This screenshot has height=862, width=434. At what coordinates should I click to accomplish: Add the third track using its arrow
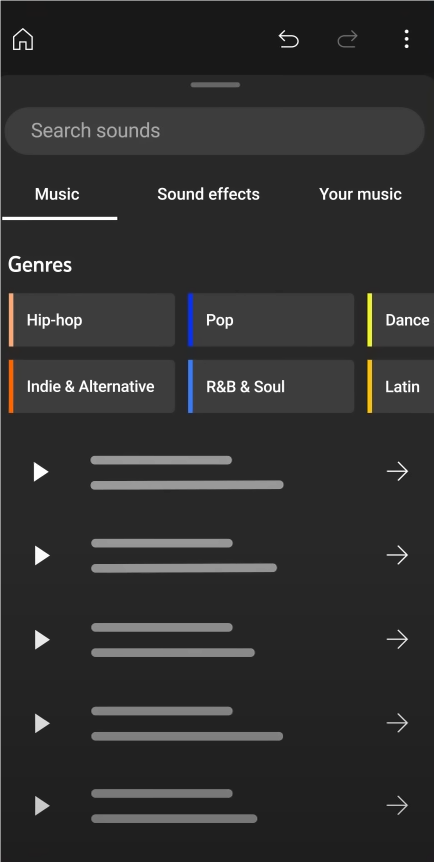coord(397,639)
